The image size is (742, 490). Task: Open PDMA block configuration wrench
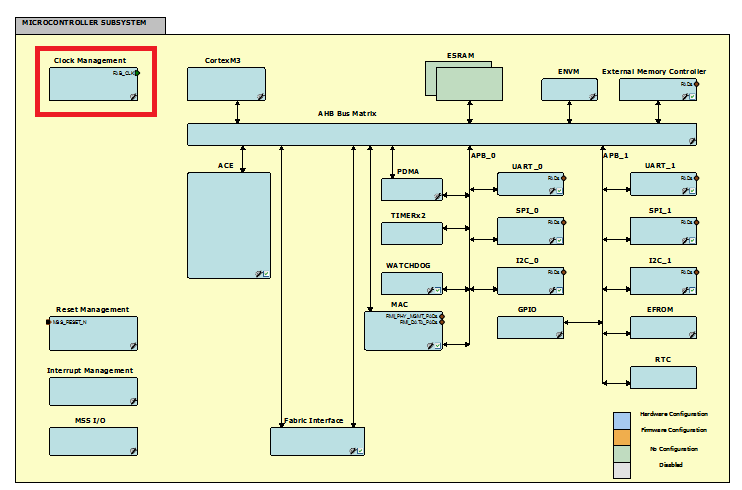pos(435,196)
